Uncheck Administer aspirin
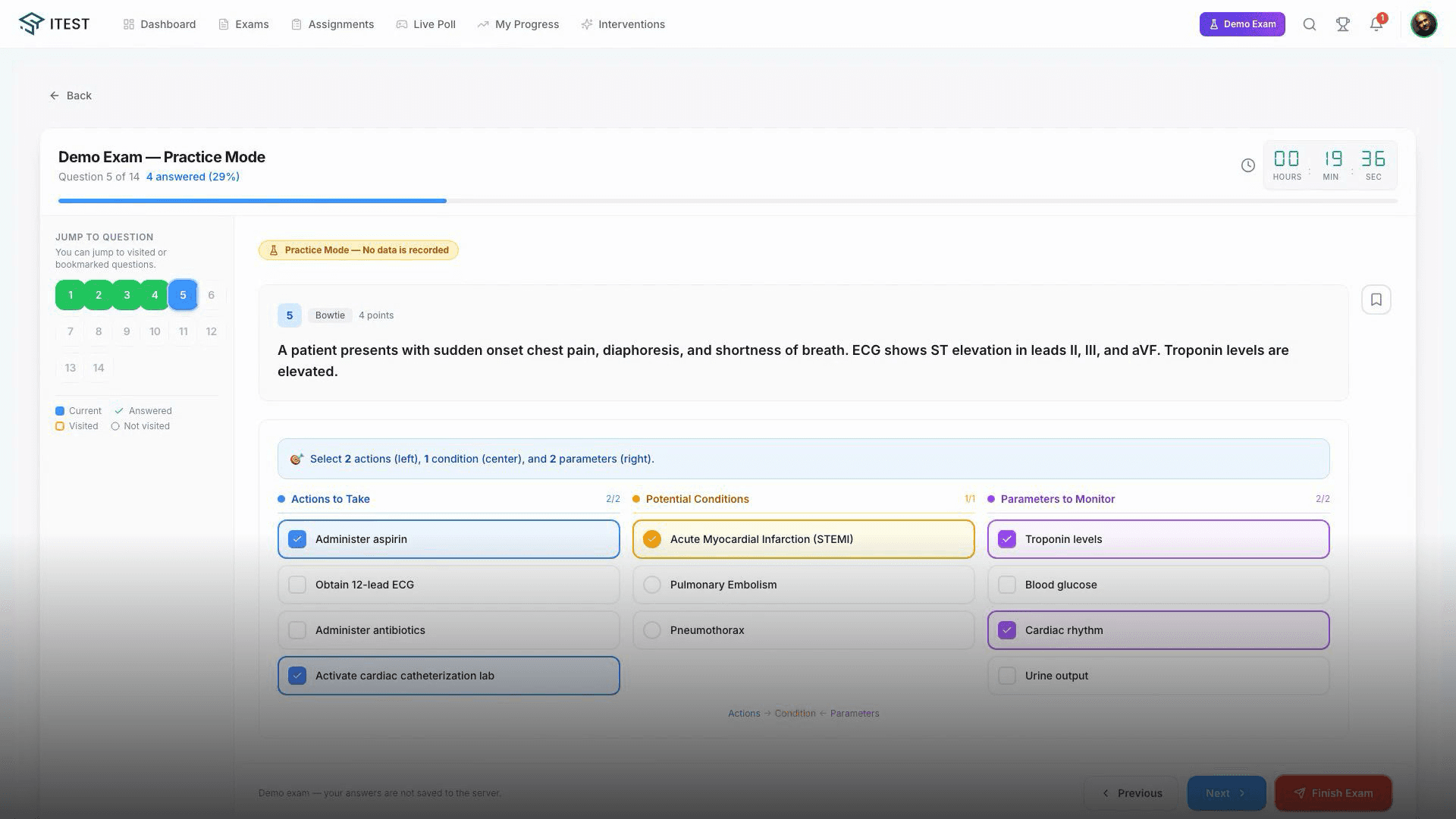Viewport: 1456px width, 819px height. (448, 539)
